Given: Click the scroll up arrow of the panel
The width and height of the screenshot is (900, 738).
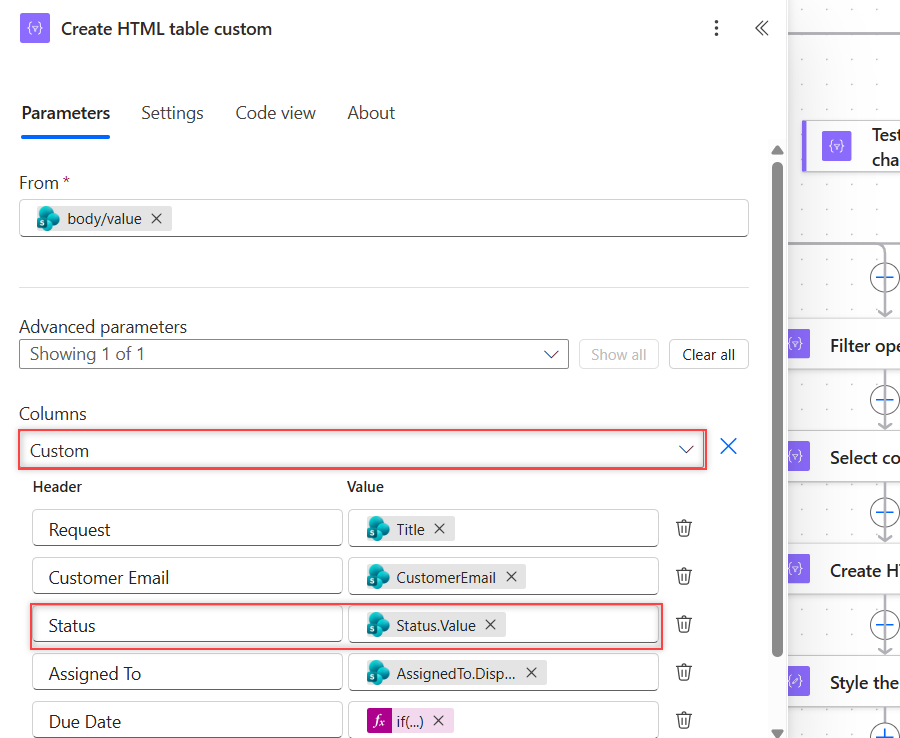Looking at the screenshot, I should (777, 150).
